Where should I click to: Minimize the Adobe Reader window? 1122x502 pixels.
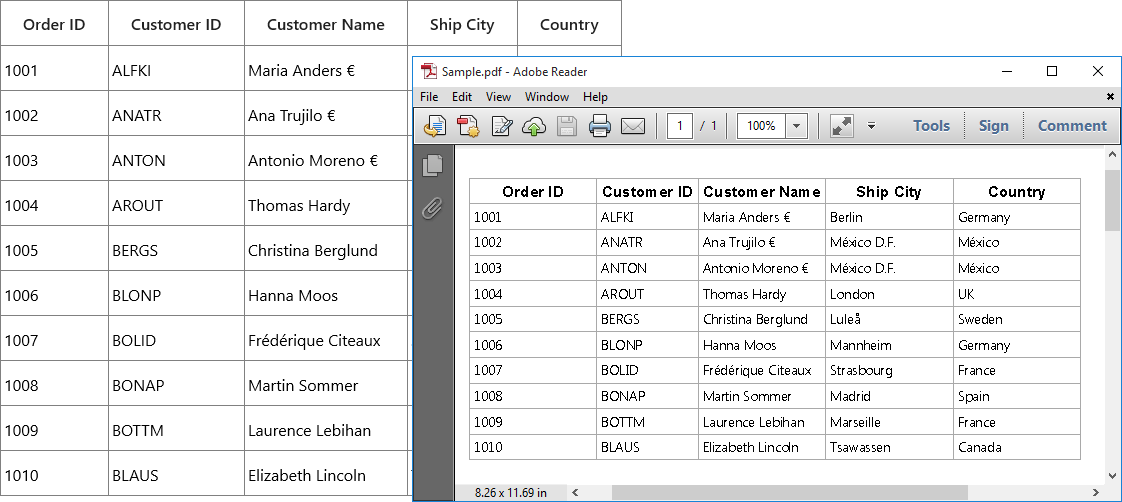coord(1008,71)
